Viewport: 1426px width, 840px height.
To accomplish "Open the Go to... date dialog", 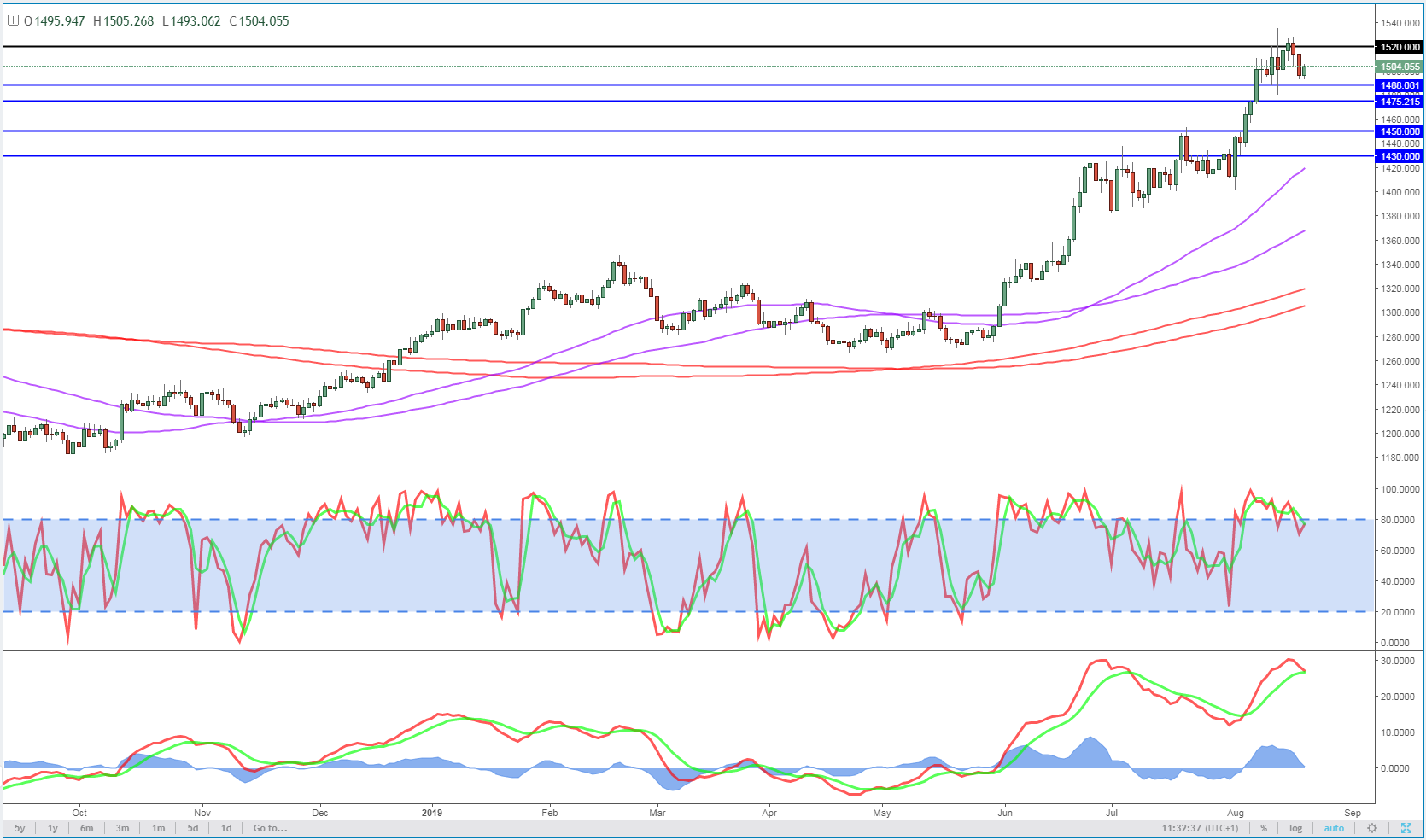I will [271, 828].
